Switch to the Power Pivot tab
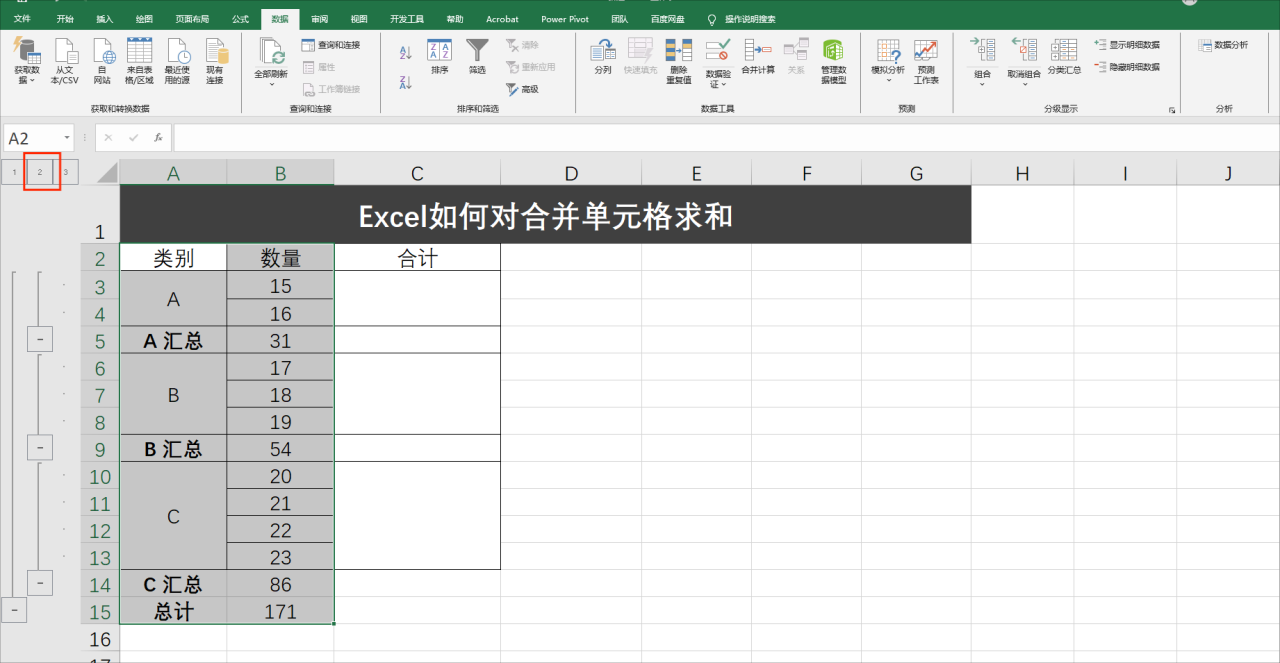1280x663 pixels. (x=565, y=19)
